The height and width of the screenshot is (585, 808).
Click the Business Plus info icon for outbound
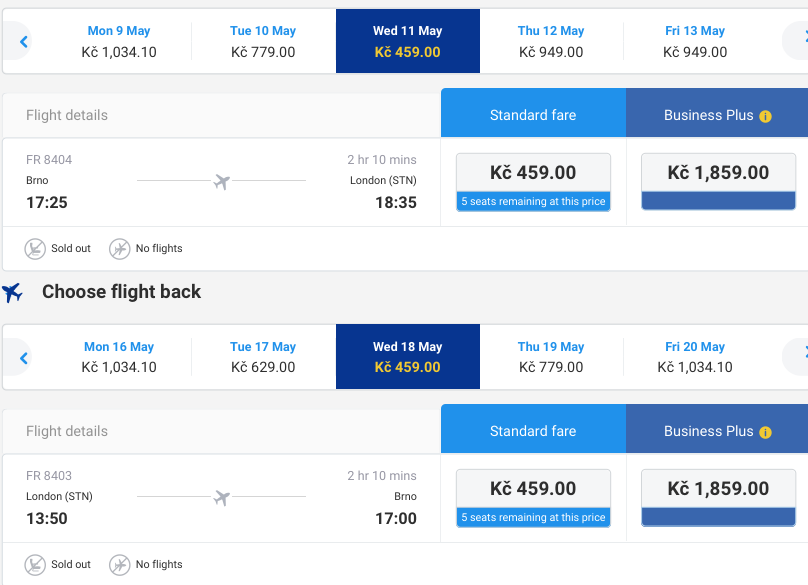point(765,116)
